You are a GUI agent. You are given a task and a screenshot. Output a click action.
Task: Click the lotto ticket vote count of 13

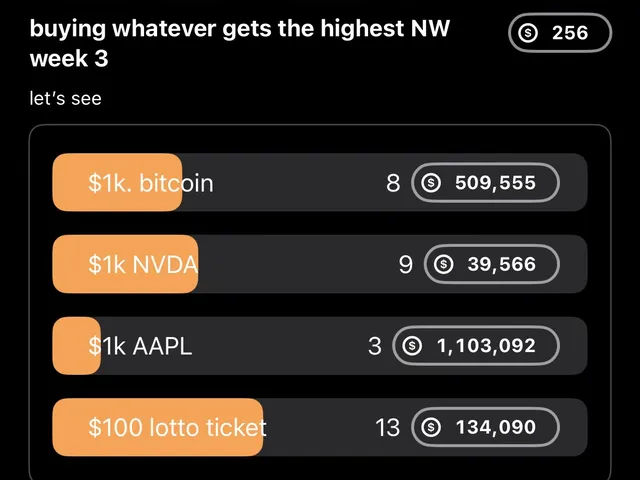coord(387,428)
